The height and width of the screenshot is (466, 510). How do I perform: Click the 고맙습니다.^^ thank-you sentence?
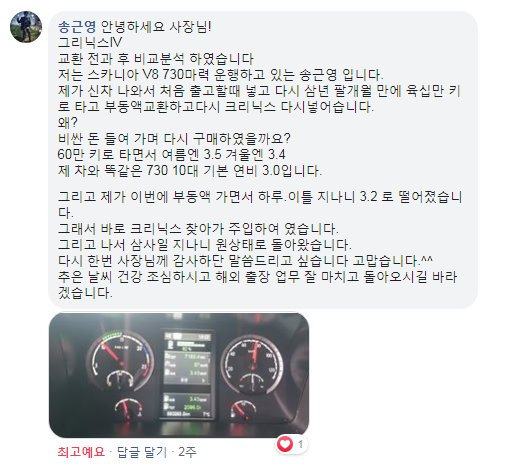pos(393,261)
